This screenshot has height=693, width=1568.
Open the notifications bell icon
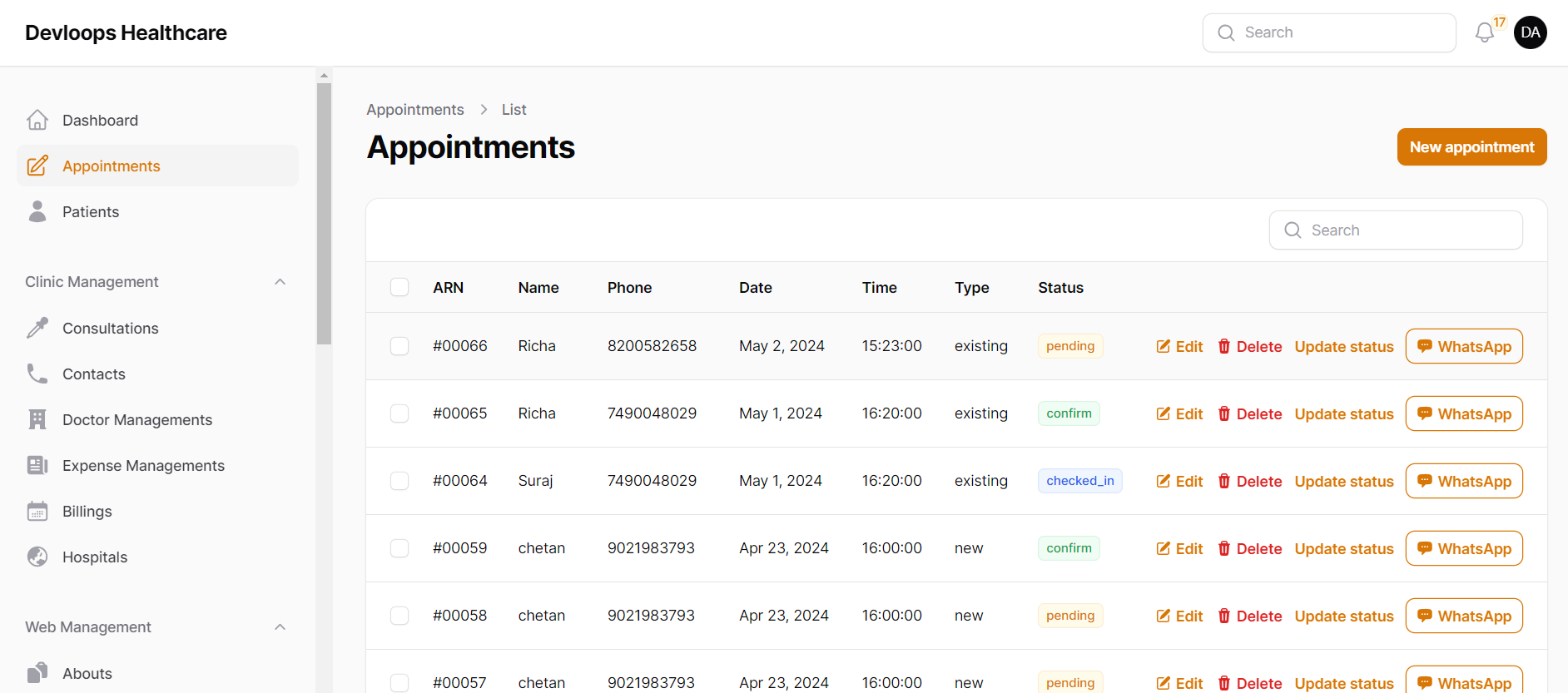tap(1484, 33)
